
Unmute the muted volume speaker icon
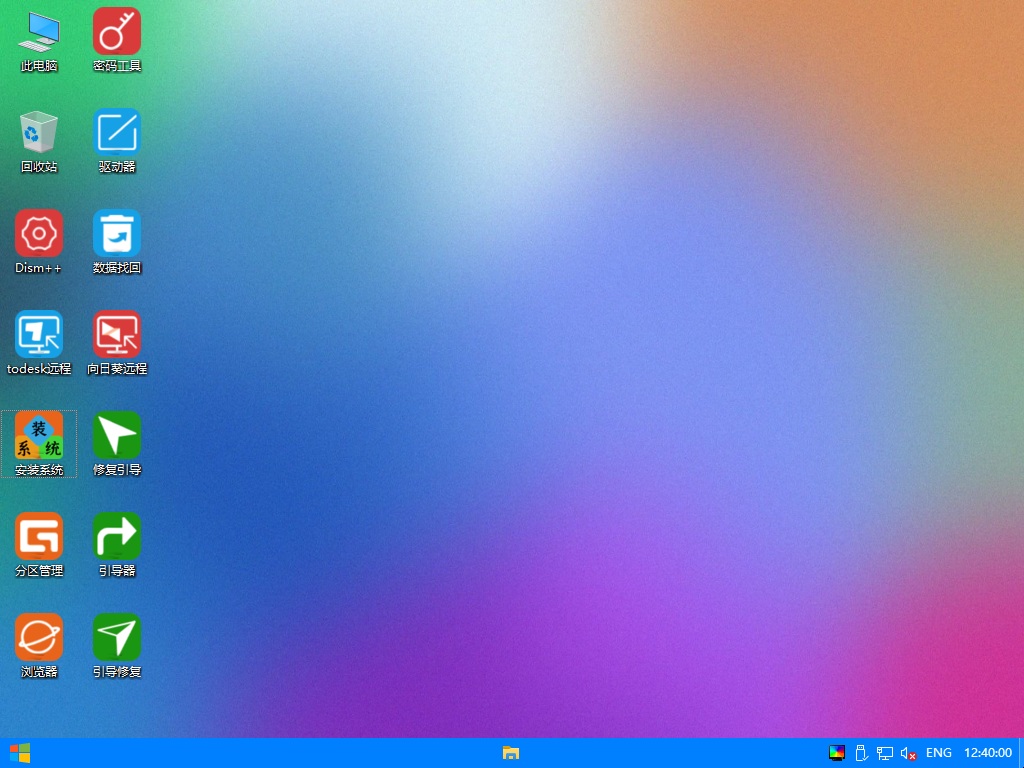coord(908,753)
